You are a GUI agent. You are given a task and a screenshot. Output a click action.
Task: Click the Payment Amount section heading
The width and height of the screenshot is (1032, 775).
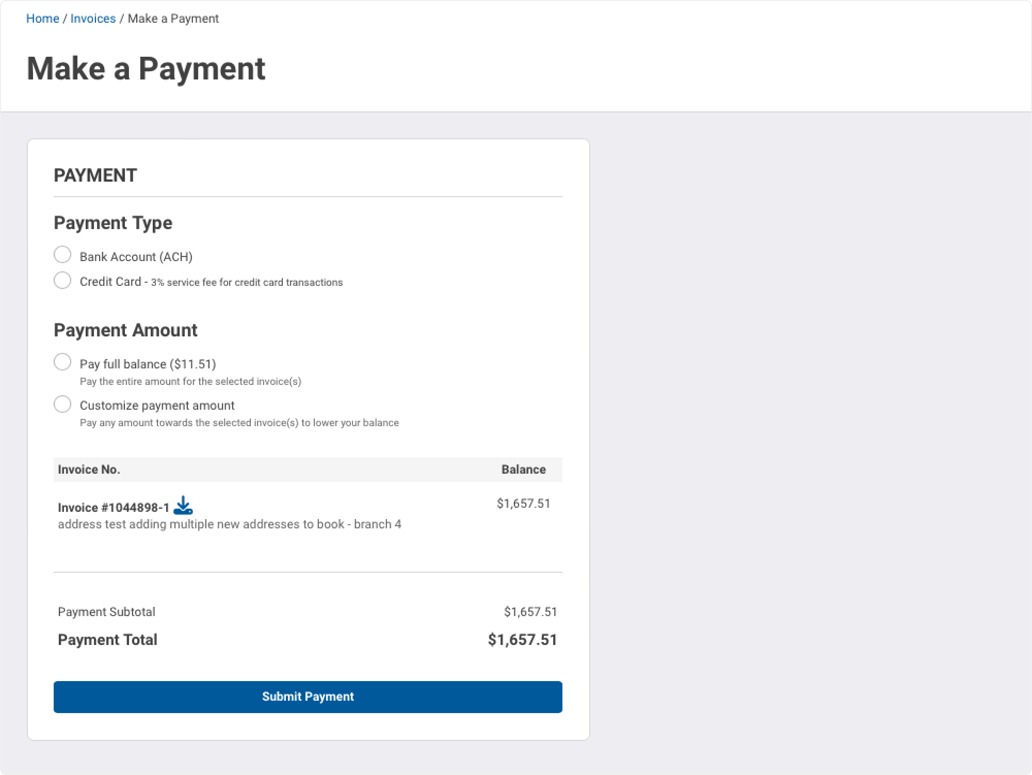tap(125, 330)
